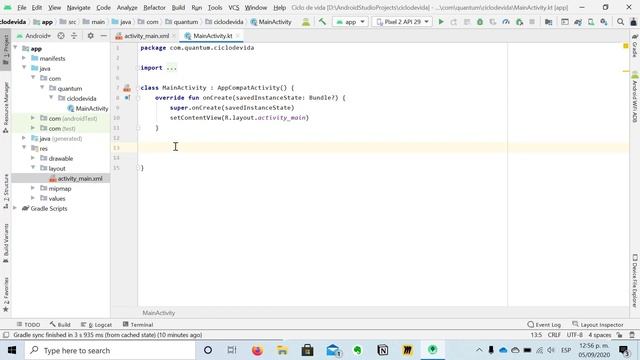Click the Select Opened File target icon
640x360 pixels.
[61, 36]
